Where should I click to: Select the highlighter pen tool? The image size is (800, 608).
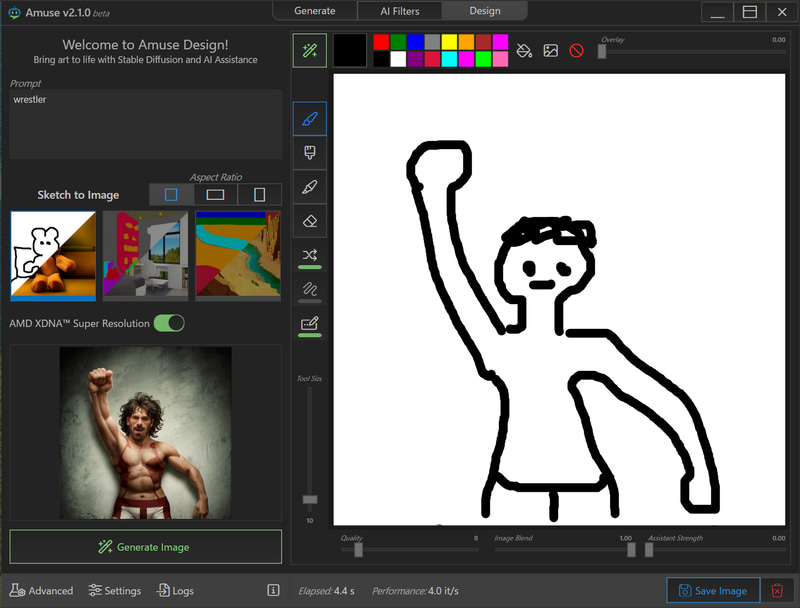310,187
